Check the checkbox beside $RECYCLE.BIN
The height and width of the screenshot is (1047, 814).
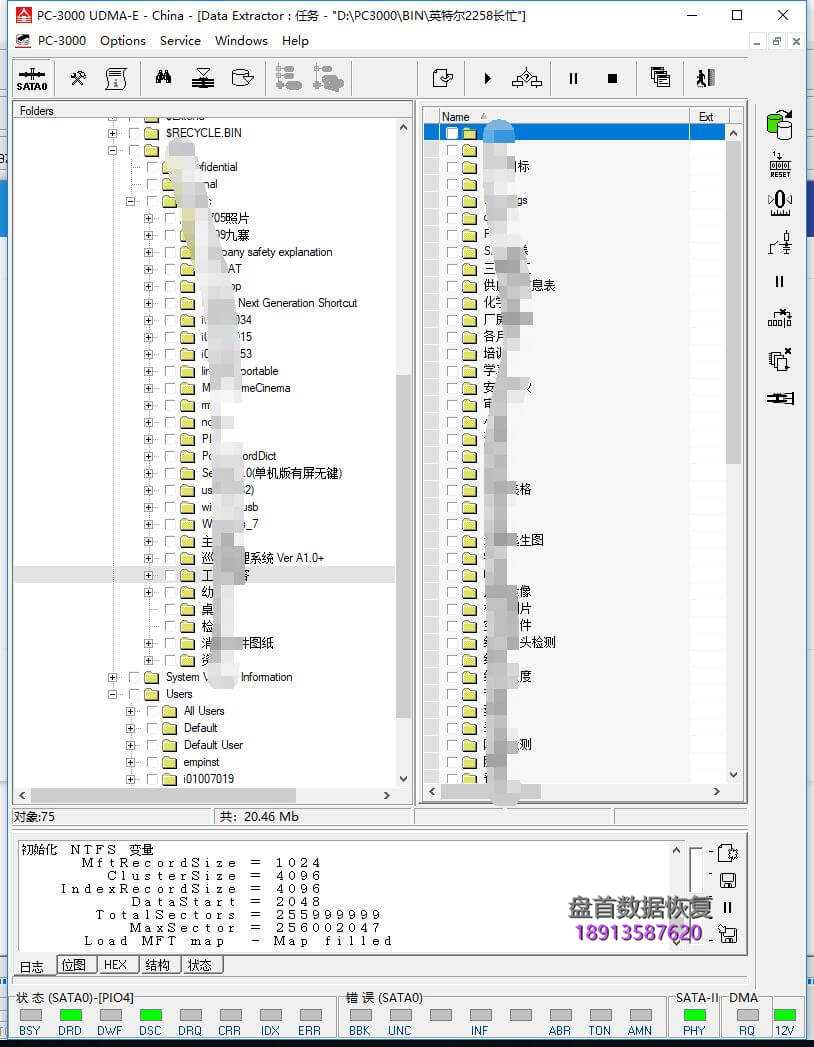(136, 132)
